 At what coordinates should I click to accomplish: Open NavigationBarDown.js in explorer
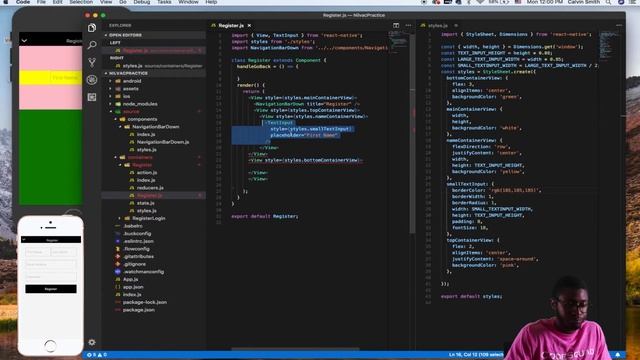[162, 142]
